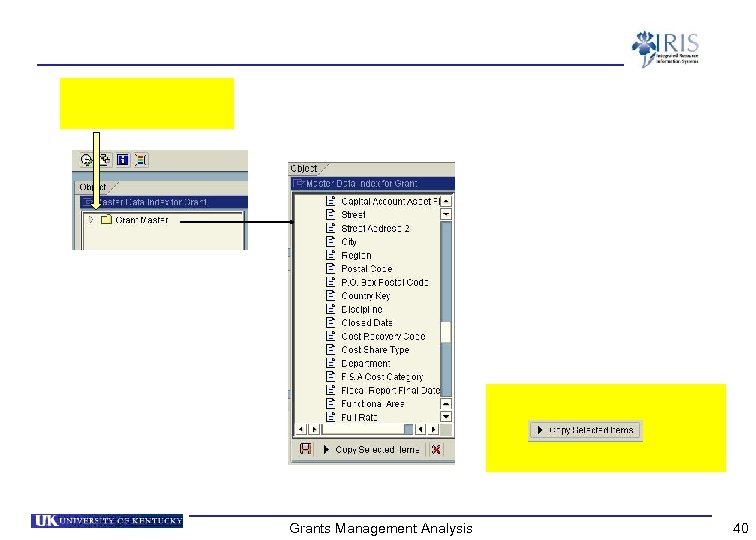Click the Object tab in the left panel
756x540 pixels.
click(93, 187)
